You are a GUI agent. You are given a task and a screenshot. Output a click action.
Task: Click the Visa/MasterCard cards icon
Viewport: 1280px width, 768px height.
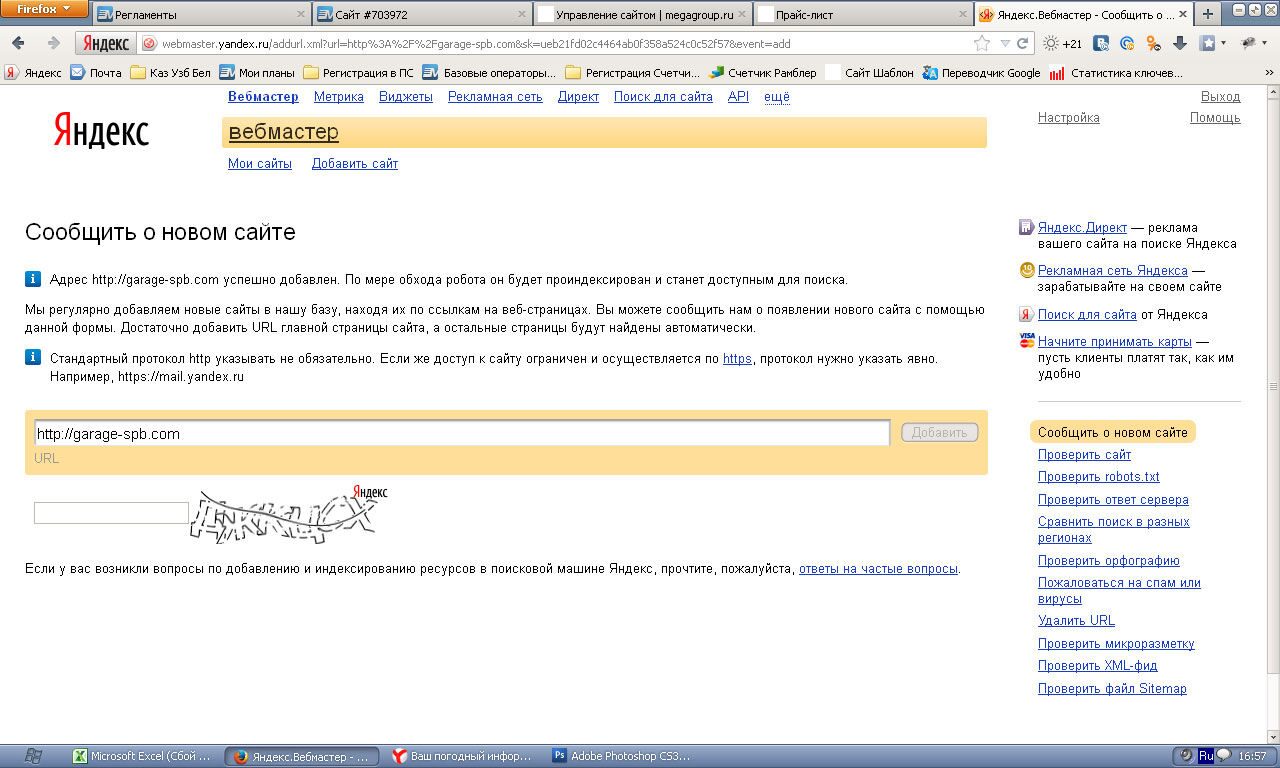click(x=1026, y=341)
